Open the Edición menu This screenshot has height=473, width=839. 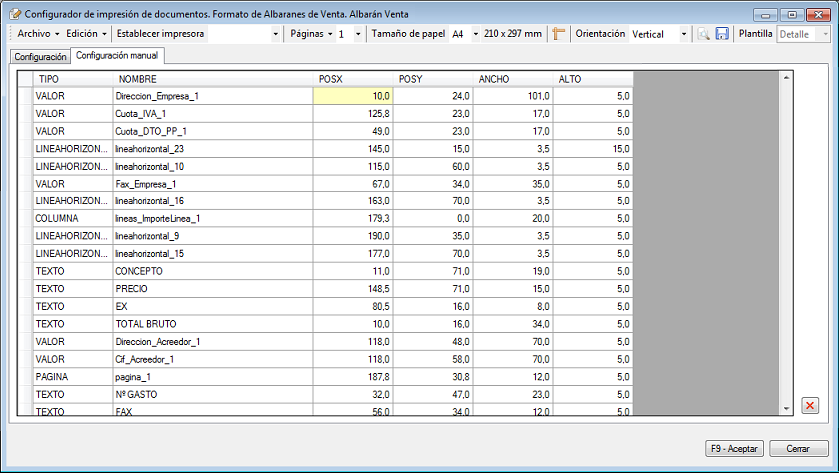(86, 34)
